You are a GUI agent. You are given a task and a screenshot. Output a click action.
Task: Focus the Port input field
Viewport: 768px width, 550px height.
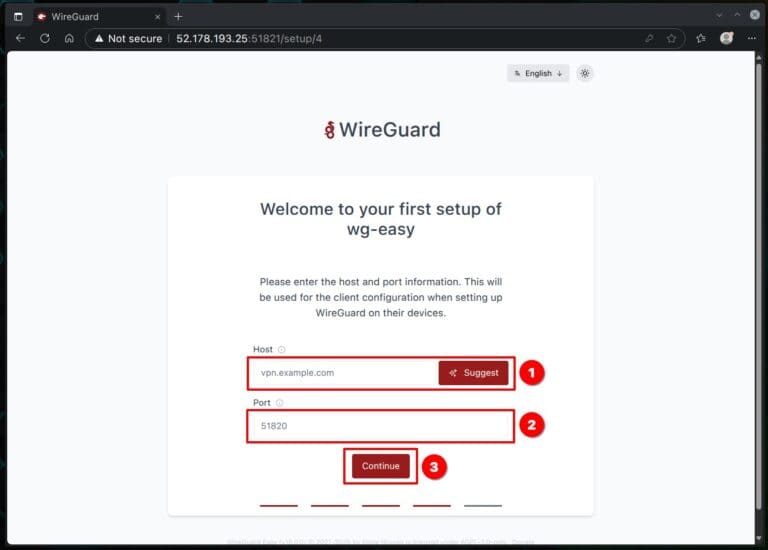pyautogui.click(x=381, y=426)
